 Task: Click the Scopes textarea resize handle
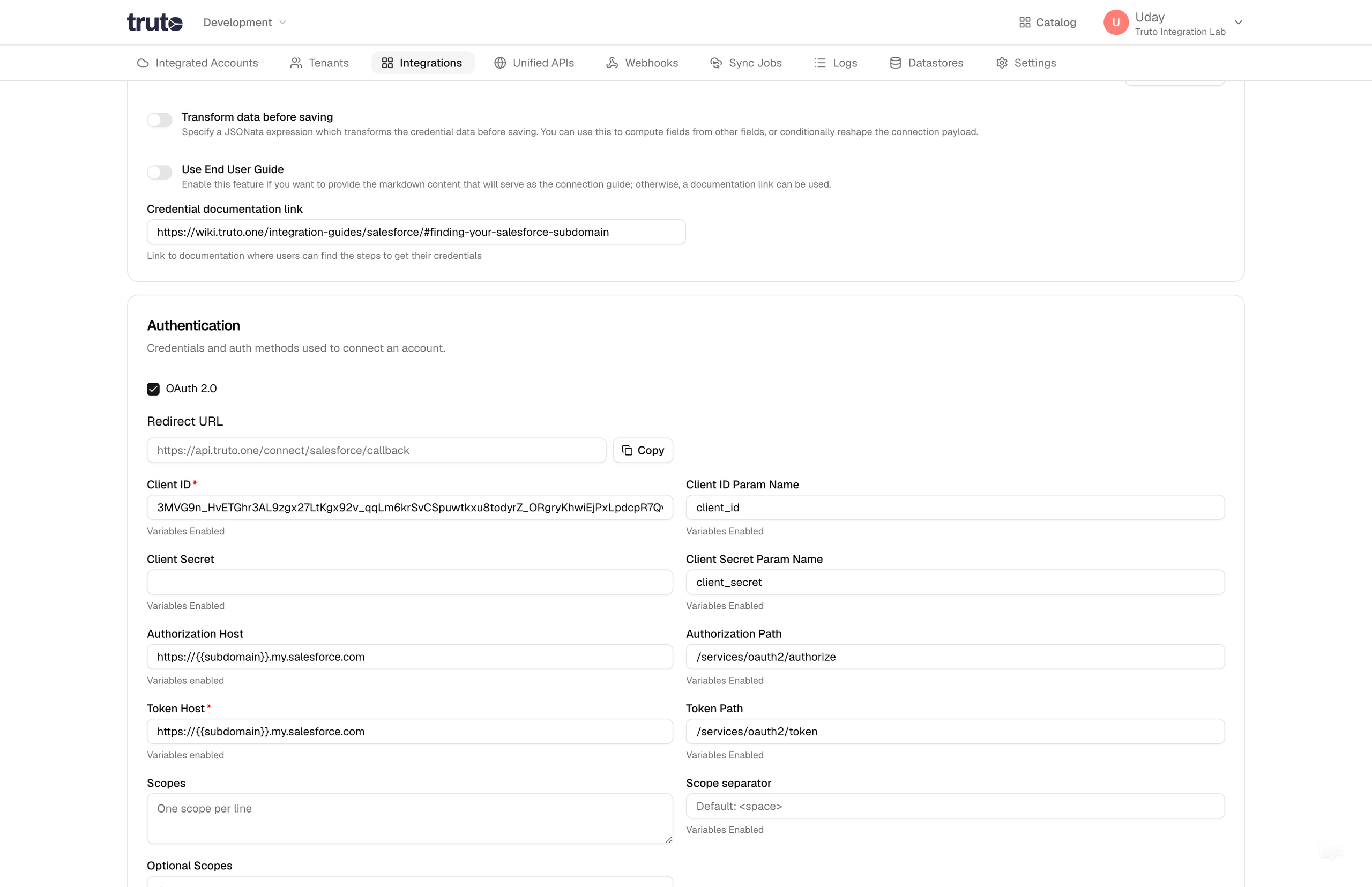tap(668, 839)
